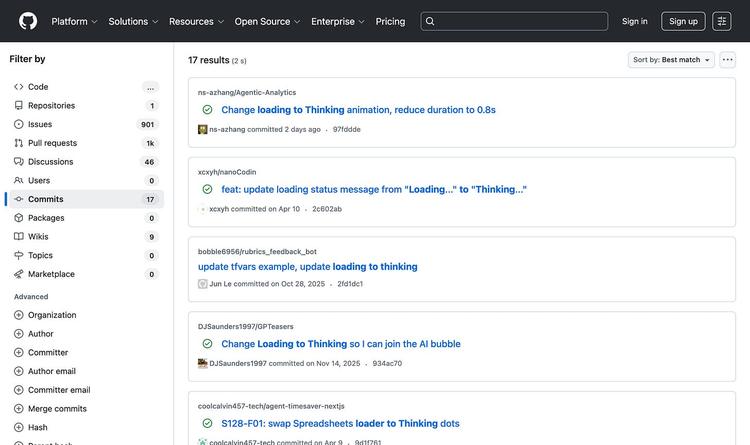Viewport: 750px width, 445px height.
Task: Go to the Pricing page
Action: click(x=390, y=22)
